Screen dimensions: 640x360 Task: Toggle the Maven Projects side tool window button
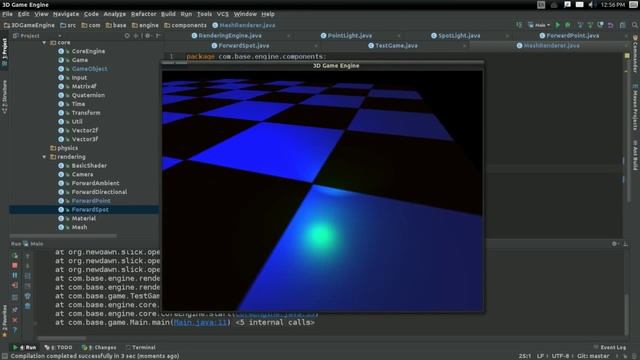tap(635, 107)
